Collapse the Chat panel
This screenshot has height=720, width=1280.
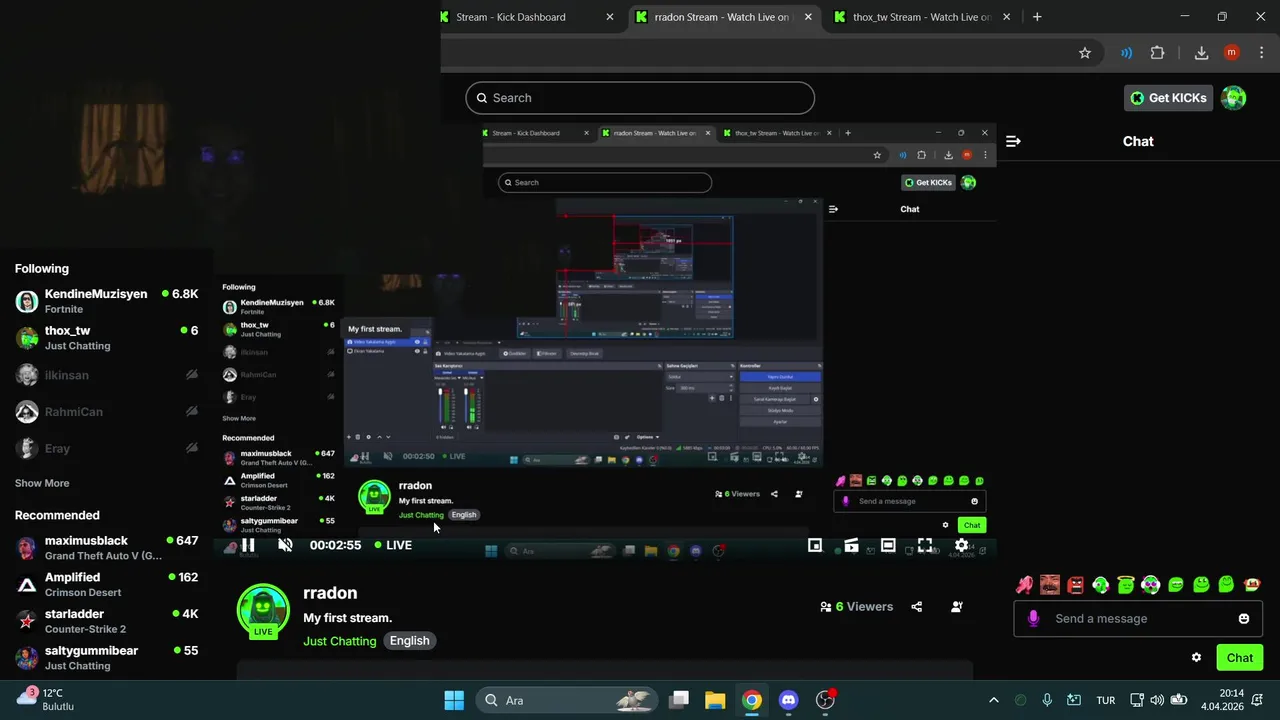pos(1013,141)
